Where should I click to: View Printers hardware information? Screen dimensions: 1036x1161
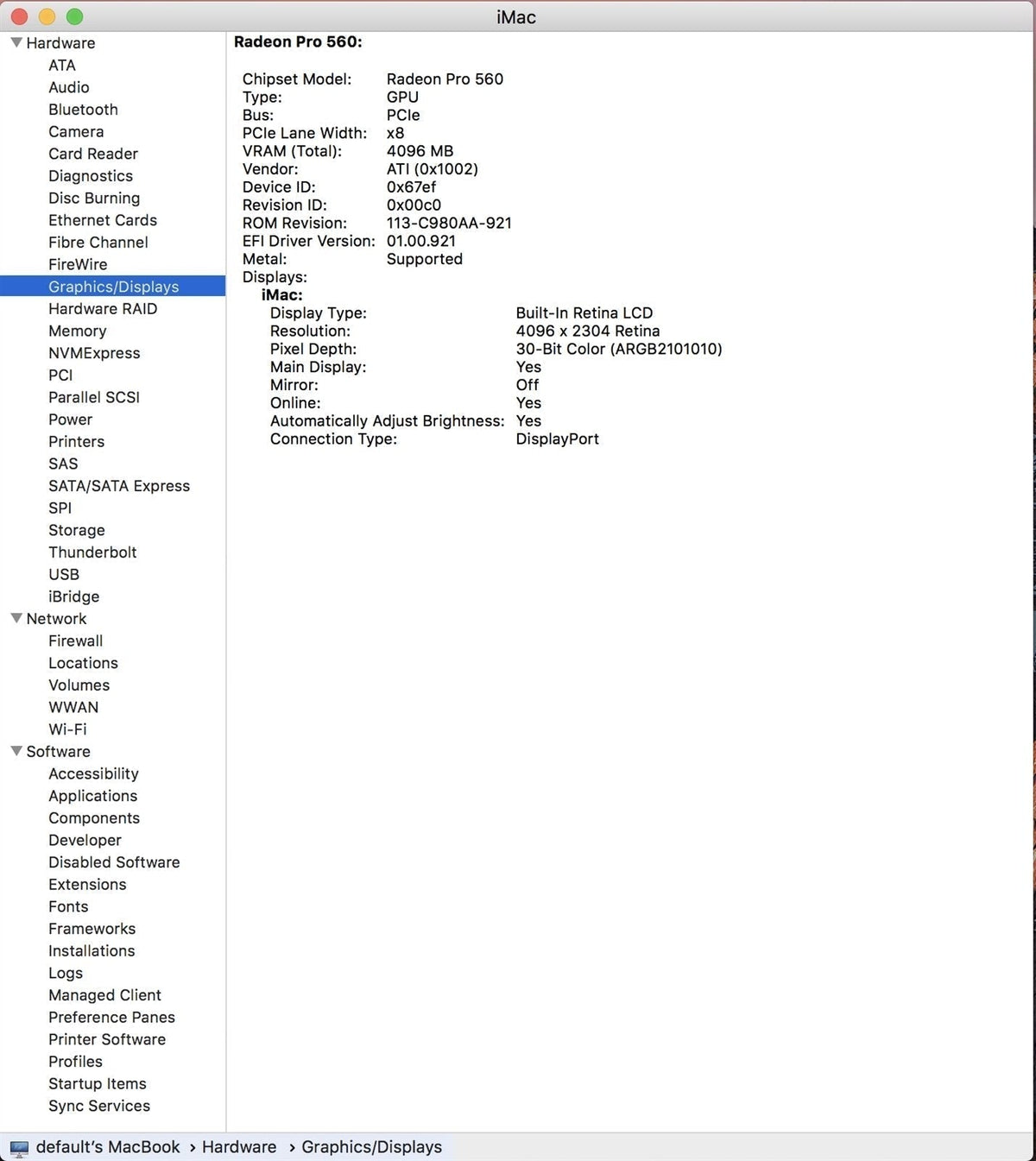[x=76, y=441]
